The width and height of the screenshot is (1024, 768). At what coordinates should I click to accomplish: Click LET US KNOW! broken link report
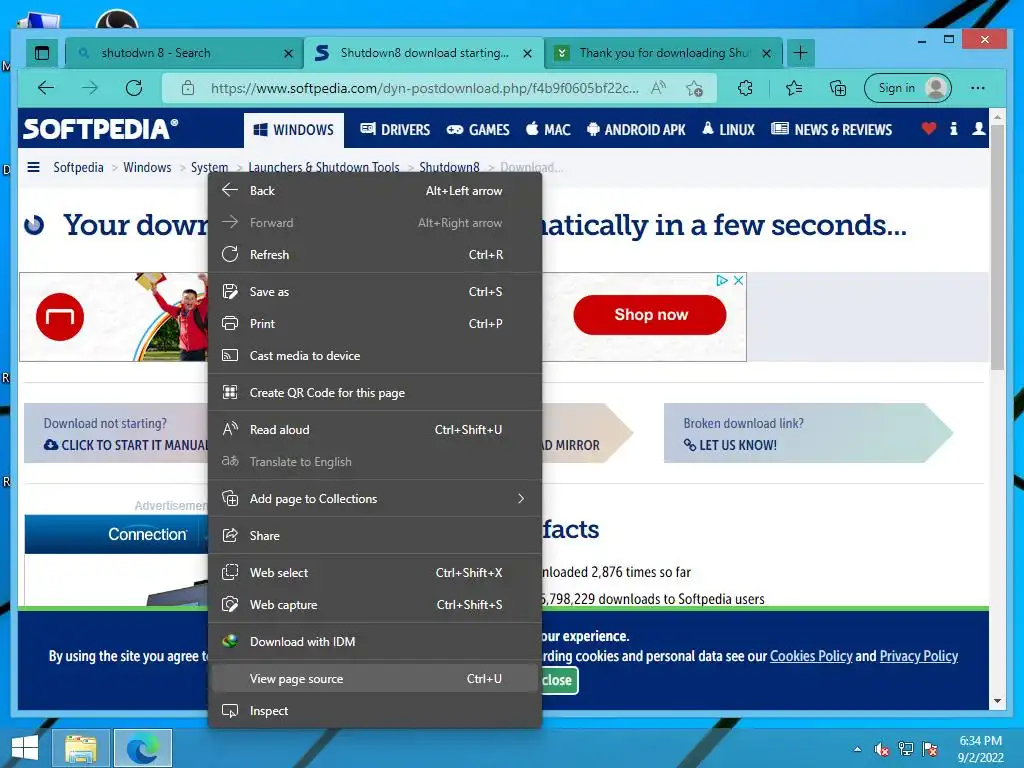(731, 445)
